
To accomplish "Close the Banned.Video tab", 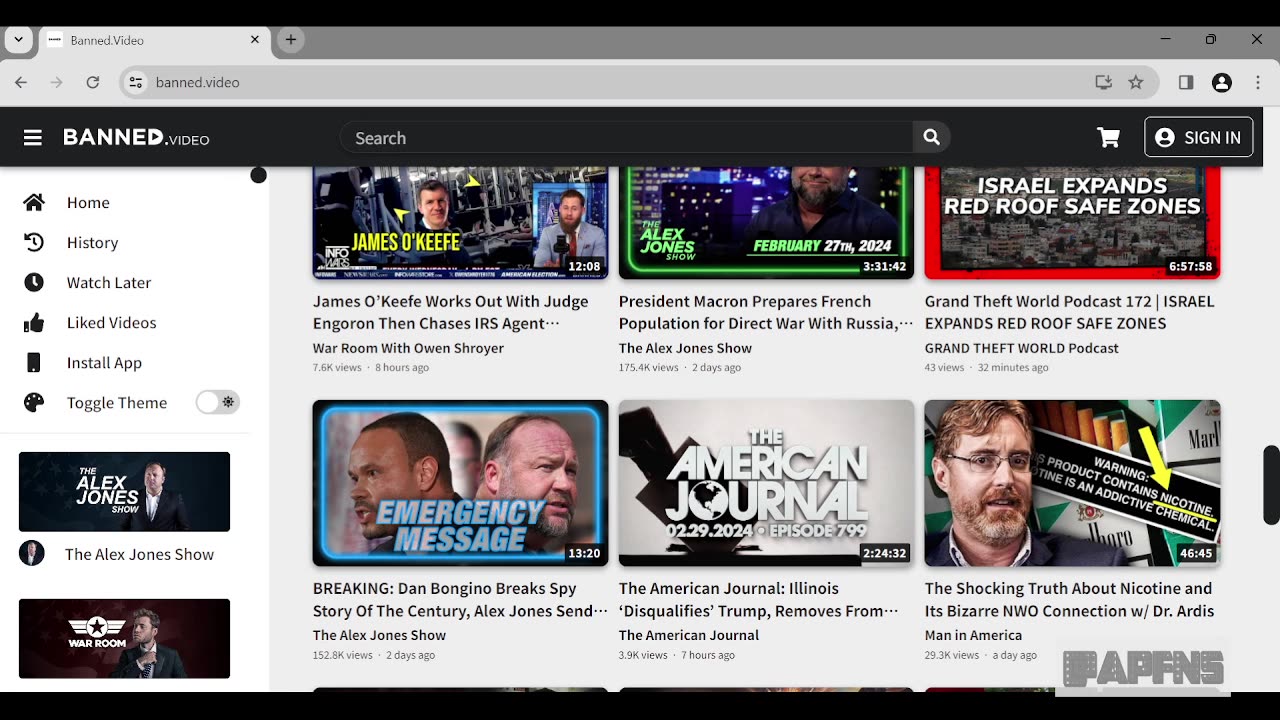I will pyautogui.click(x=255, y=40).
